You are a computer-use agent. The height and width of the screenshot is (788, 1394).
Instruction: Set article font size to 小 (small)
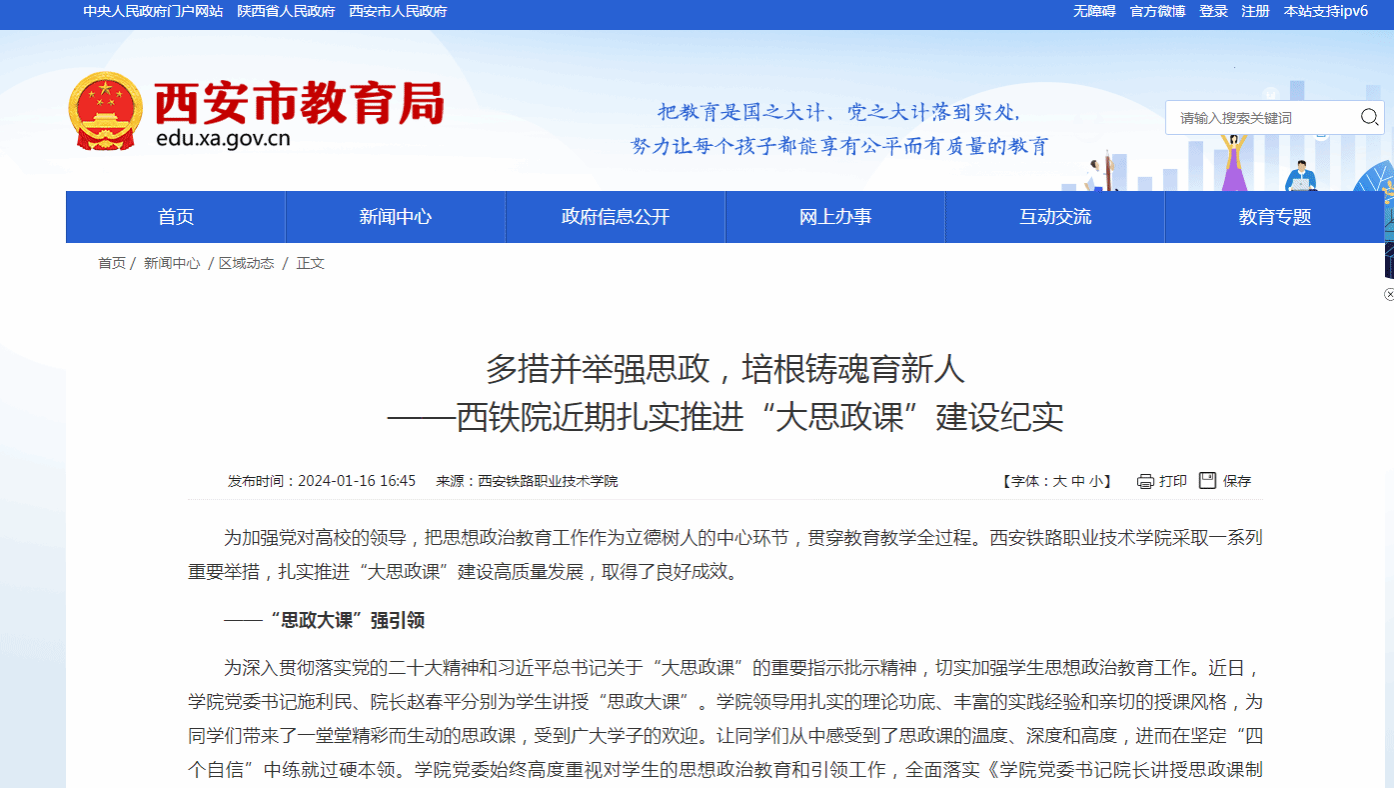pyautogui.click(x=1096, y=481)
